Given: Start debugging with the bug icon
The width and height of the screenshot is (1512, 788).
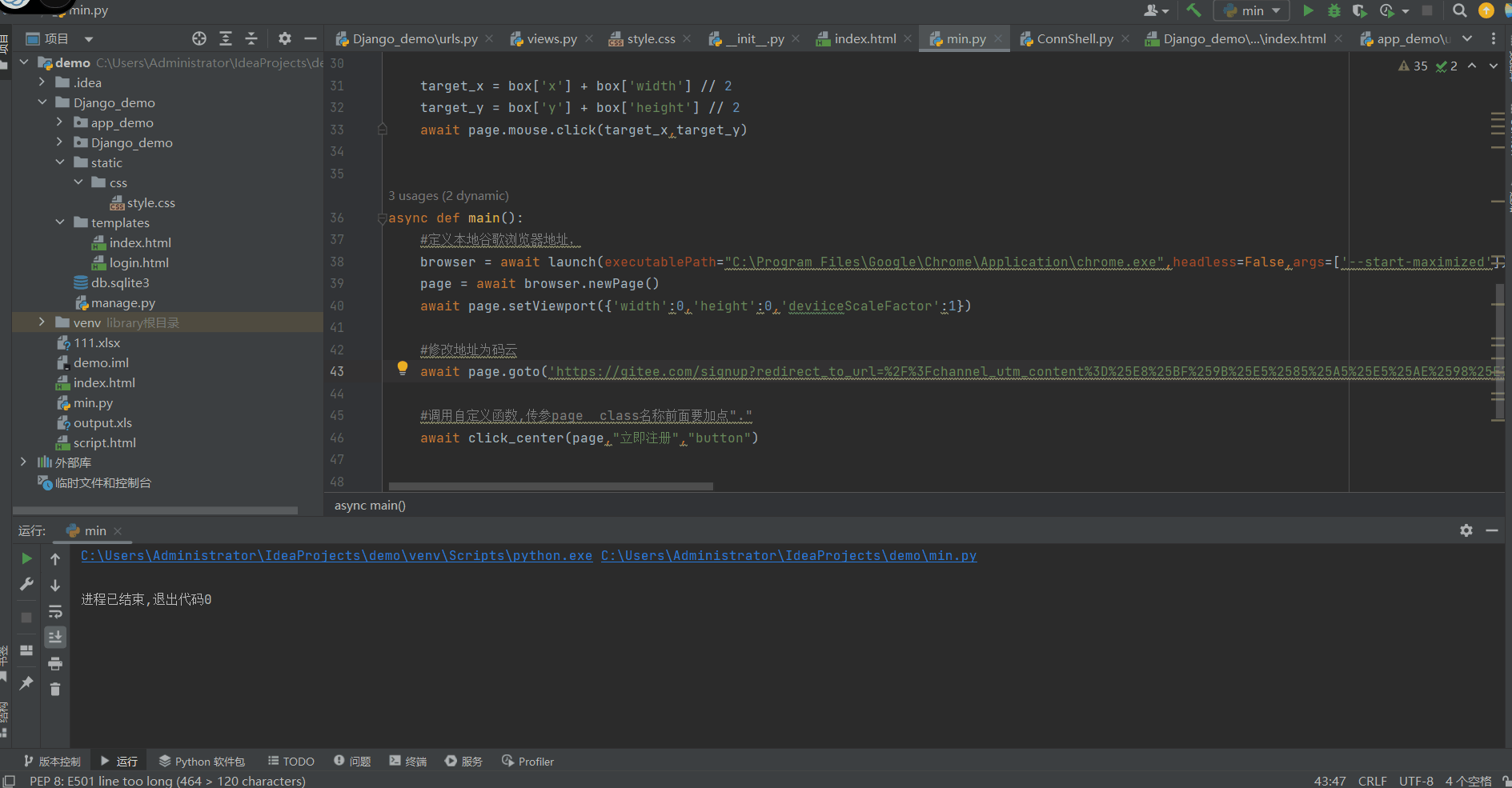Looking at the screenshot, I should tap(1334, 10).
